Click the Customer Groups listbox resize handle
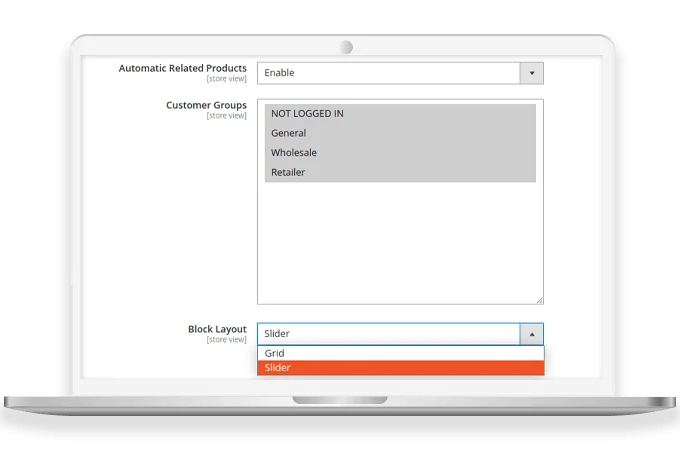Image resolution: width=680 pixels, height=450 pixels. (539, 299)
